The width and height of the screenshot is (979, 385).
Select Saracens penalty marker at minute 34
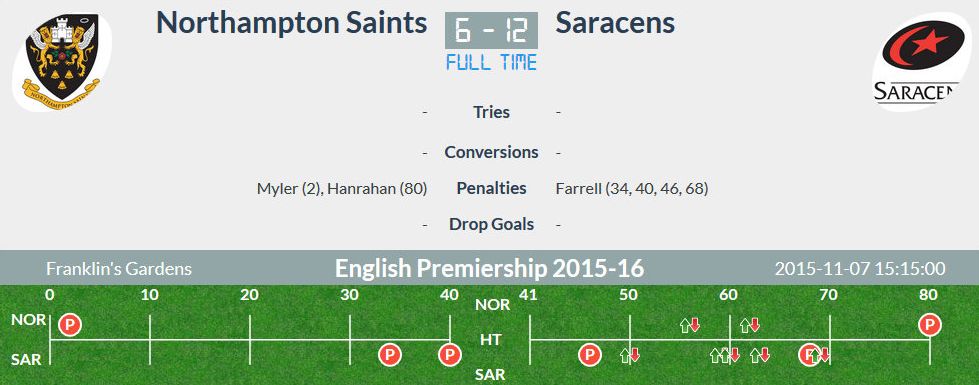pos(390,355)
